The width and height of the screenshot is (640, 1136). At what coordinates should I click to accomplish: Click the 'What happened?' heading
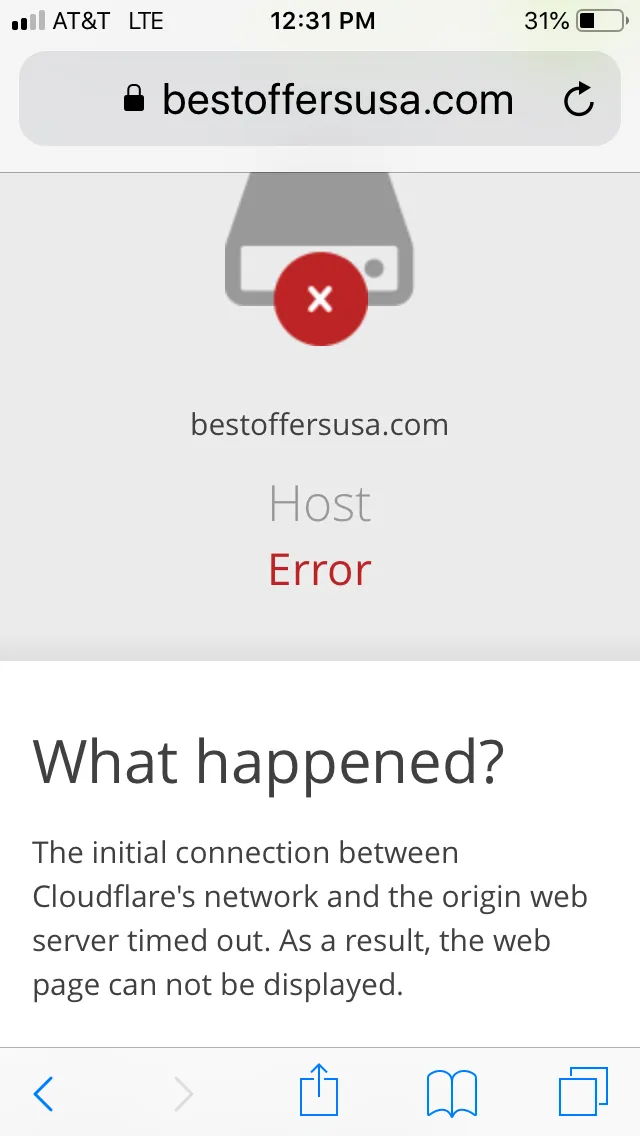268,761
